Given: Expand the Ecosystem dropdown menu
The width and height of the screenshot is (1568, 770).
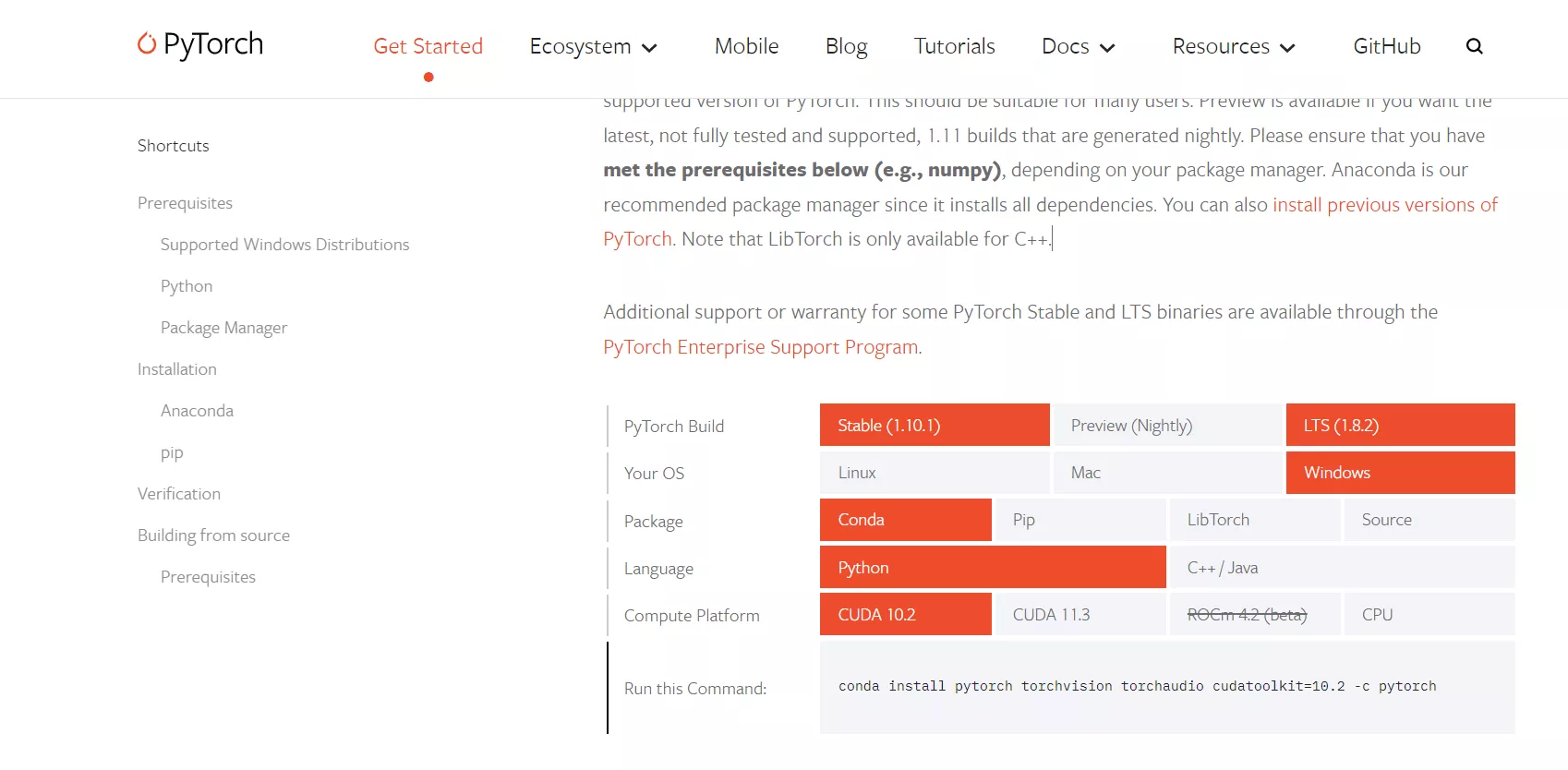Looking at the screenshot, I should (x=593, y=47).
